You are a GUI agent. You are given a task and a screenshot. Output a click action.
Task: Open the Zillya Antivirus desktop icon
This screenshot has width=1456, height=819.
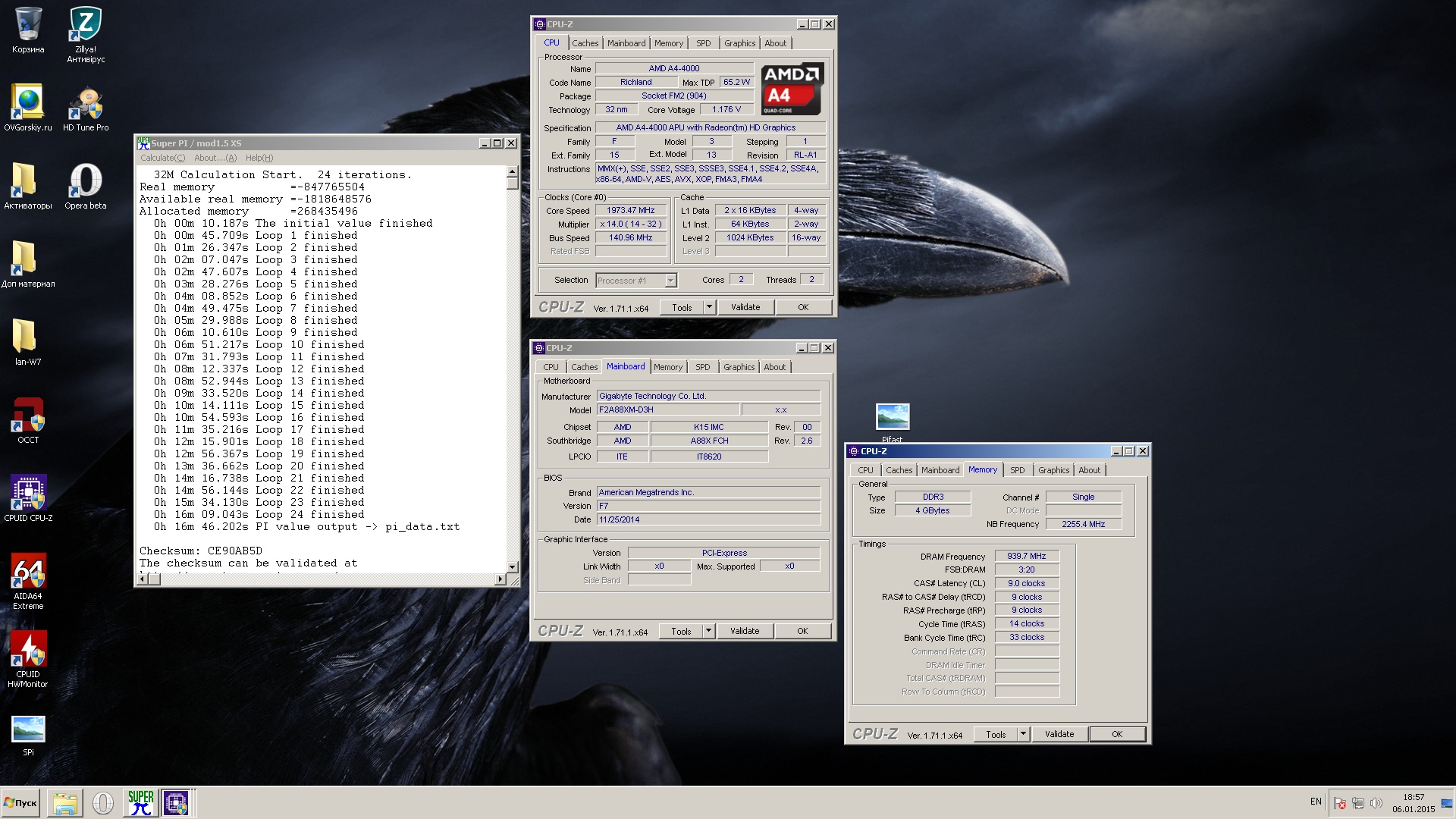coord(86,34)
